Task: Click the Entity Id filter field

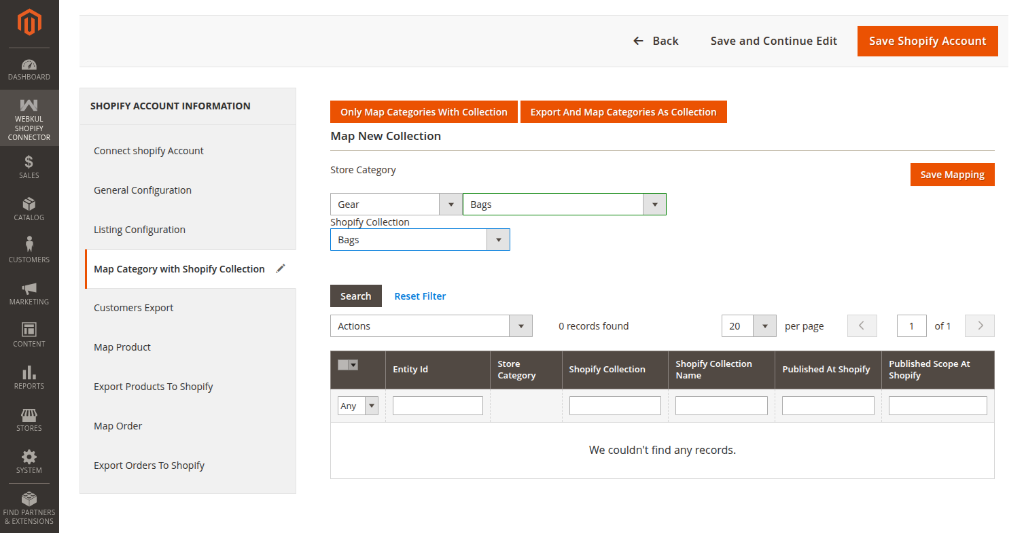Action: (438, 406)
